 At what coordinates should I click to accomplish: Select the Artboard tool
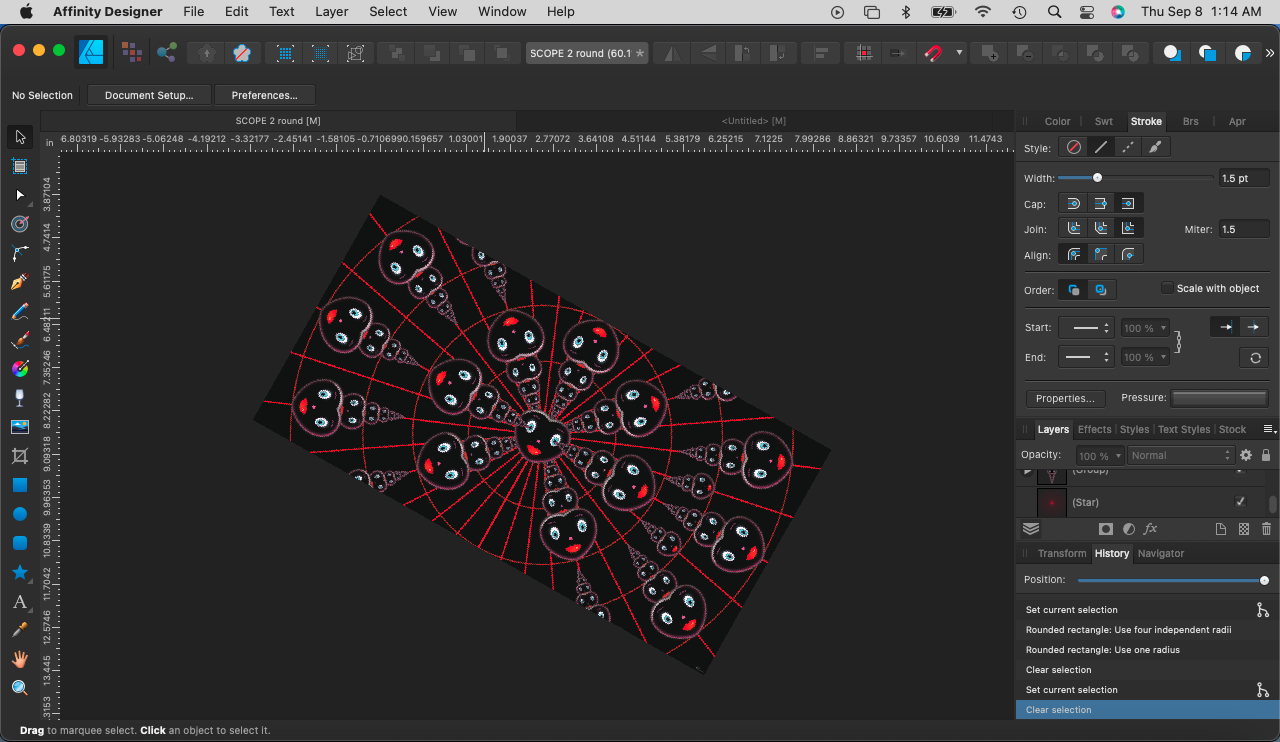click(20, 166)
